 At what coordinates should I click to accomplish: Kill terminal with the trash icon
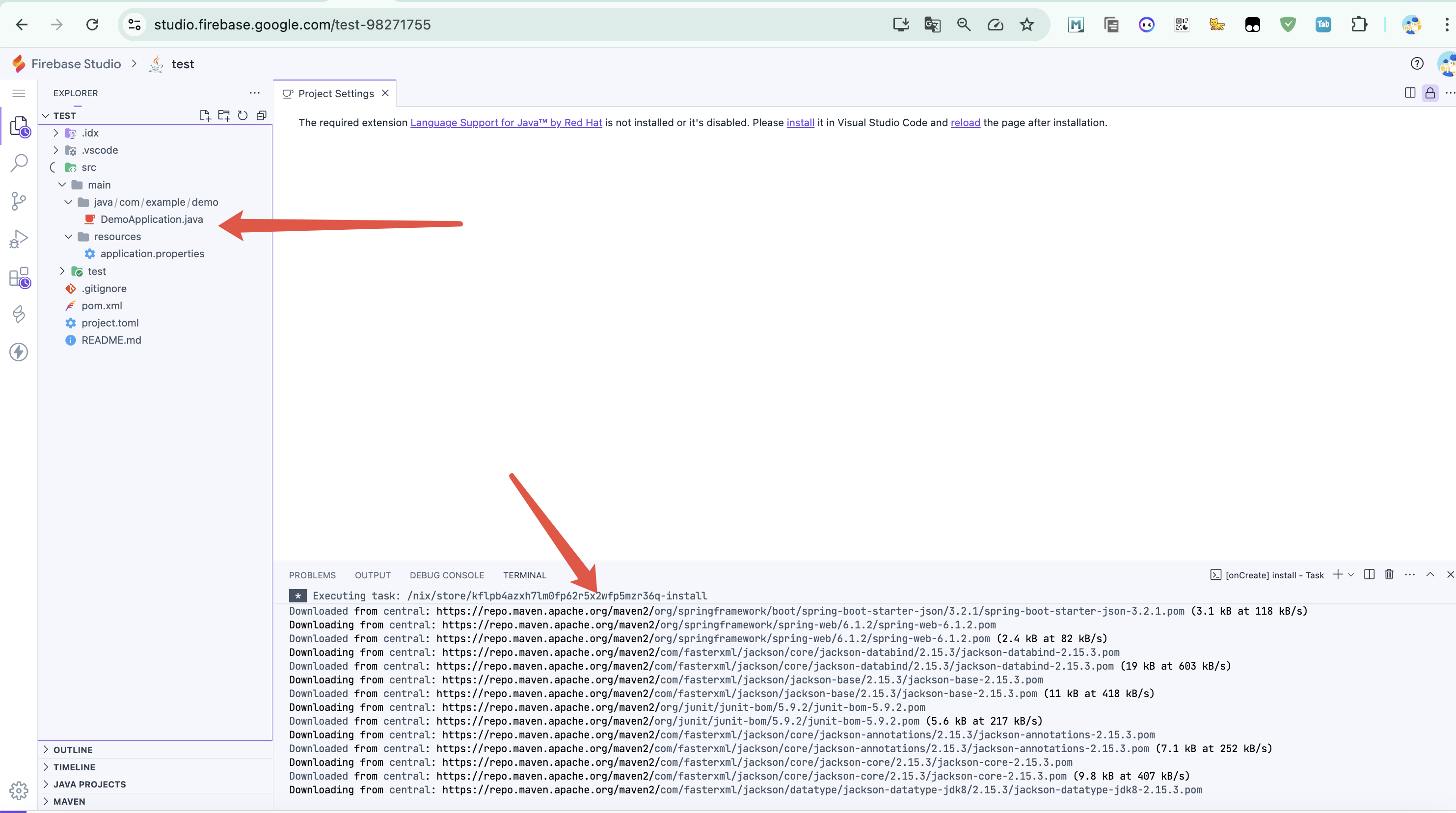[x=1389, y=574]
